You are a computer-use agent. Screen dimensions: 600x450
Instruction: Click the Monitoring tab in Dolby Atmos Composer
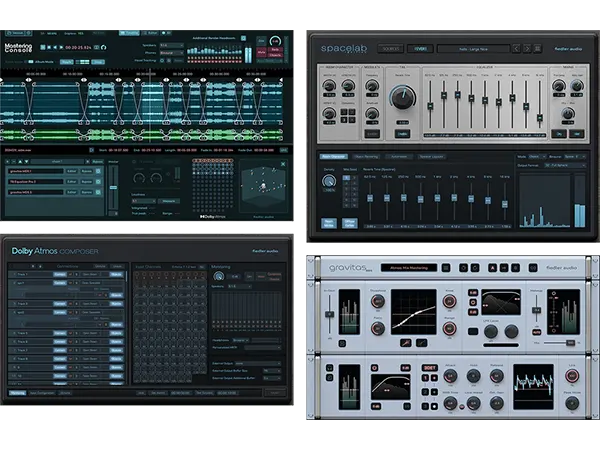(17, 393)
